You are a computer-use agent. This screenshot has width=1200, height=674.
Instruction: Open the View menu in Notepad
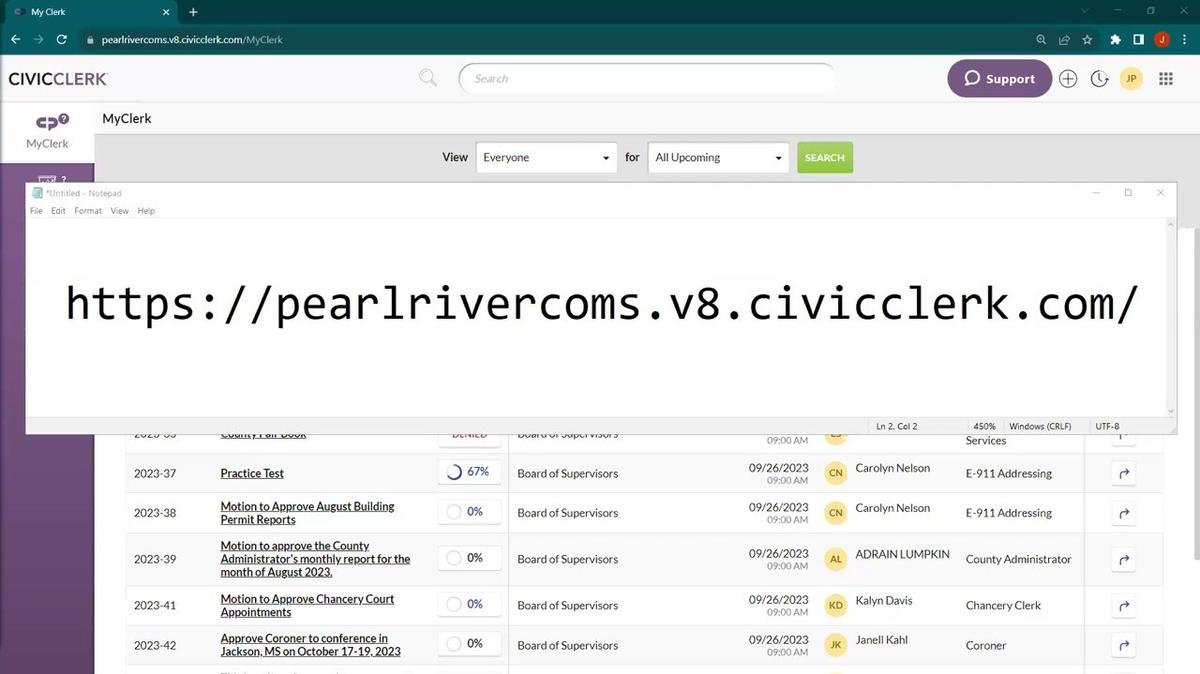[120, 211]
